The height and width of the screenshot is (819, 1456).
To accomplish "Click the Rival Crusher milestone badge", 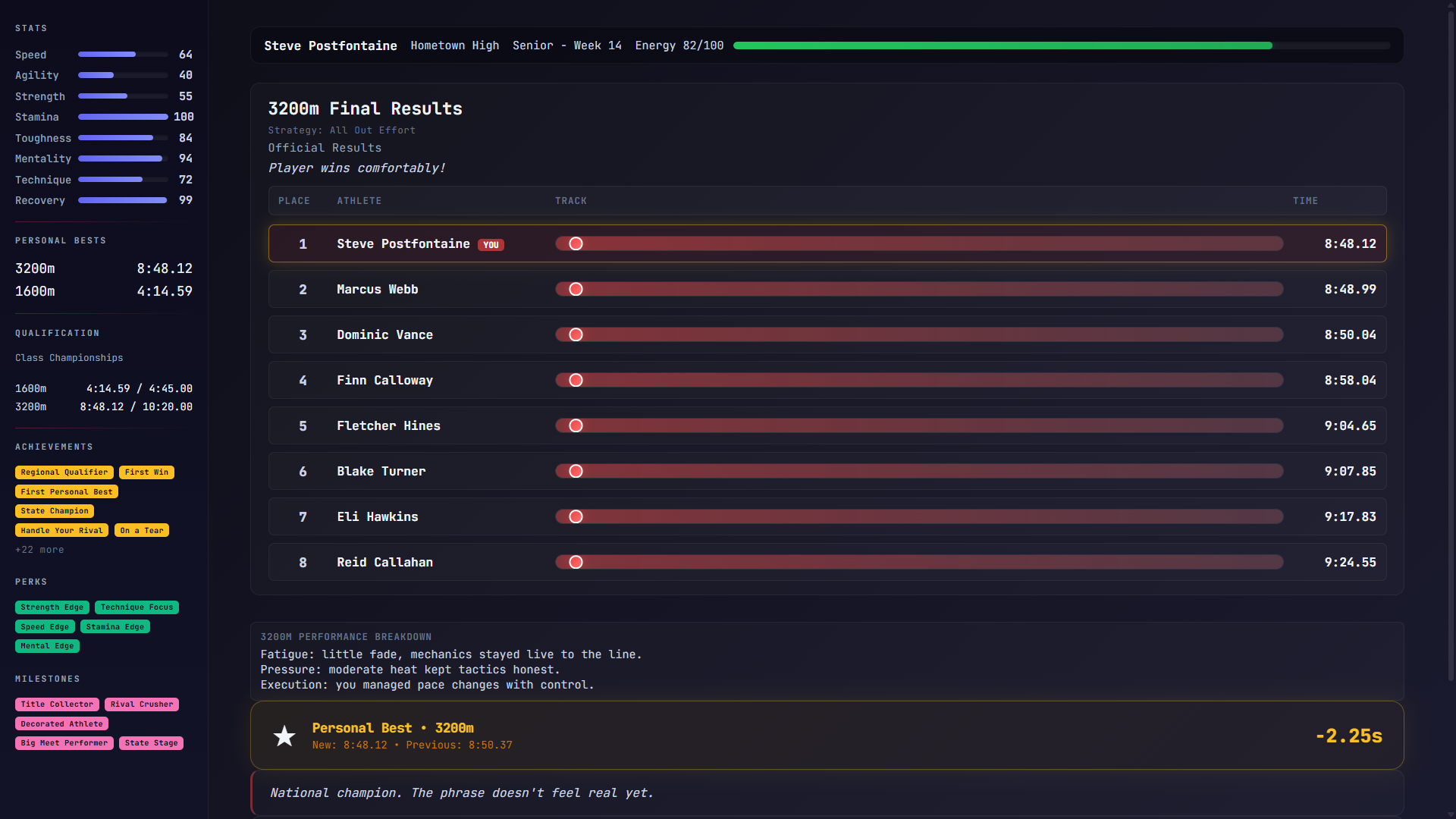I will pyautogui.click(x=142, y=704).
